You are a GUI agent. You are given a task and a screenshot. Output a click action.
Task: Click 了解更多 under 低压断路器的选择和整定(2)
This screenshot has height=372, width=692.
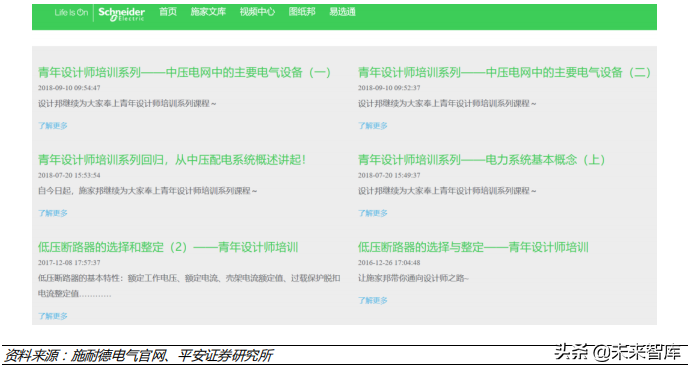(x=53, y=316)
